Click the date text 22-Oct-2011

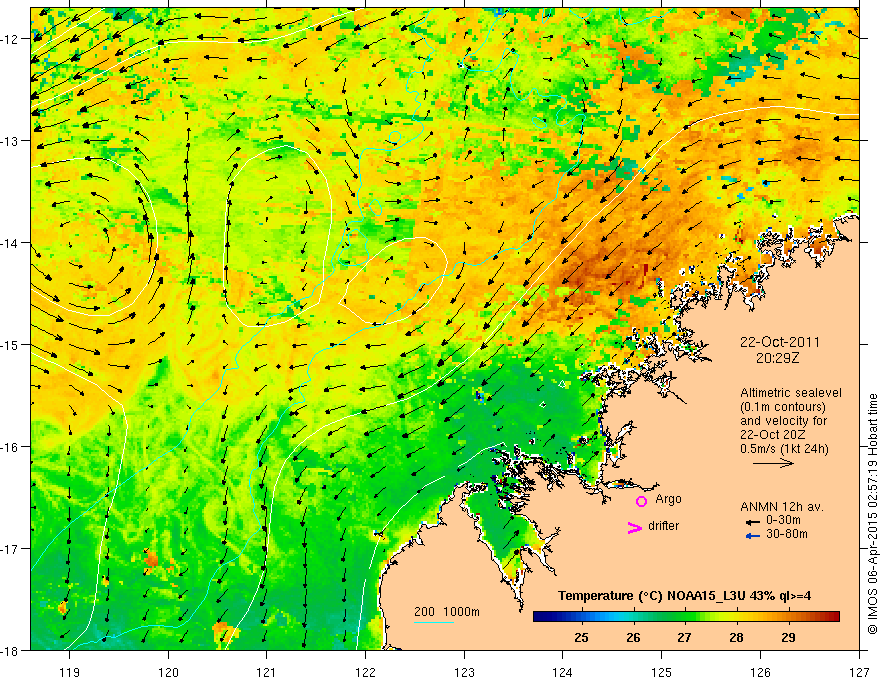[x=780, y=342]
